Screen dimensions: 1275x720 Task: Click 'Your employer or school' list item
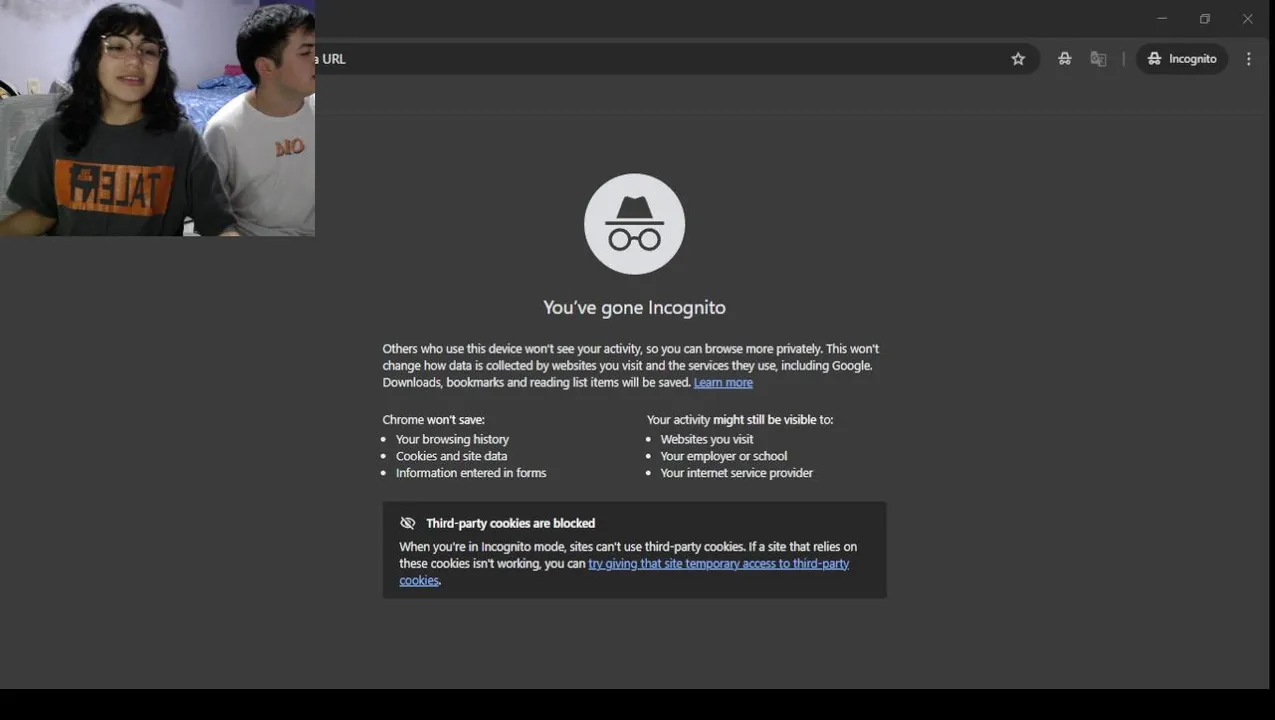click(x=724, y=457)
